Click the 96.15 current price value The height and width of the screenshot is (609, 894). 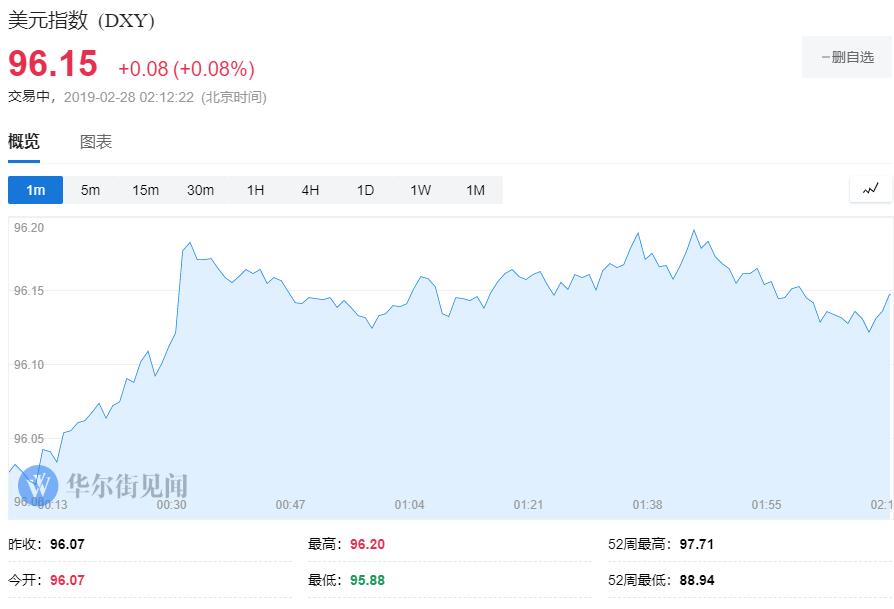[x=53, y=64]
